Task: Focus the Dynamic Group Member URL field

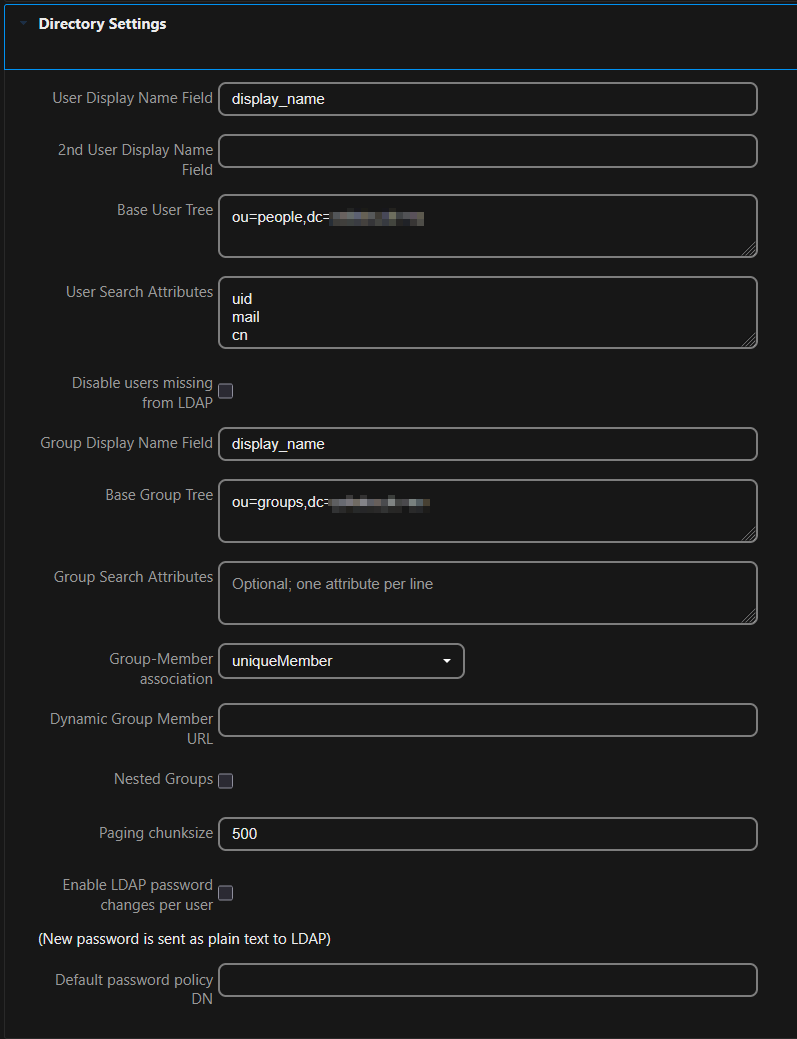Action: 487,720
